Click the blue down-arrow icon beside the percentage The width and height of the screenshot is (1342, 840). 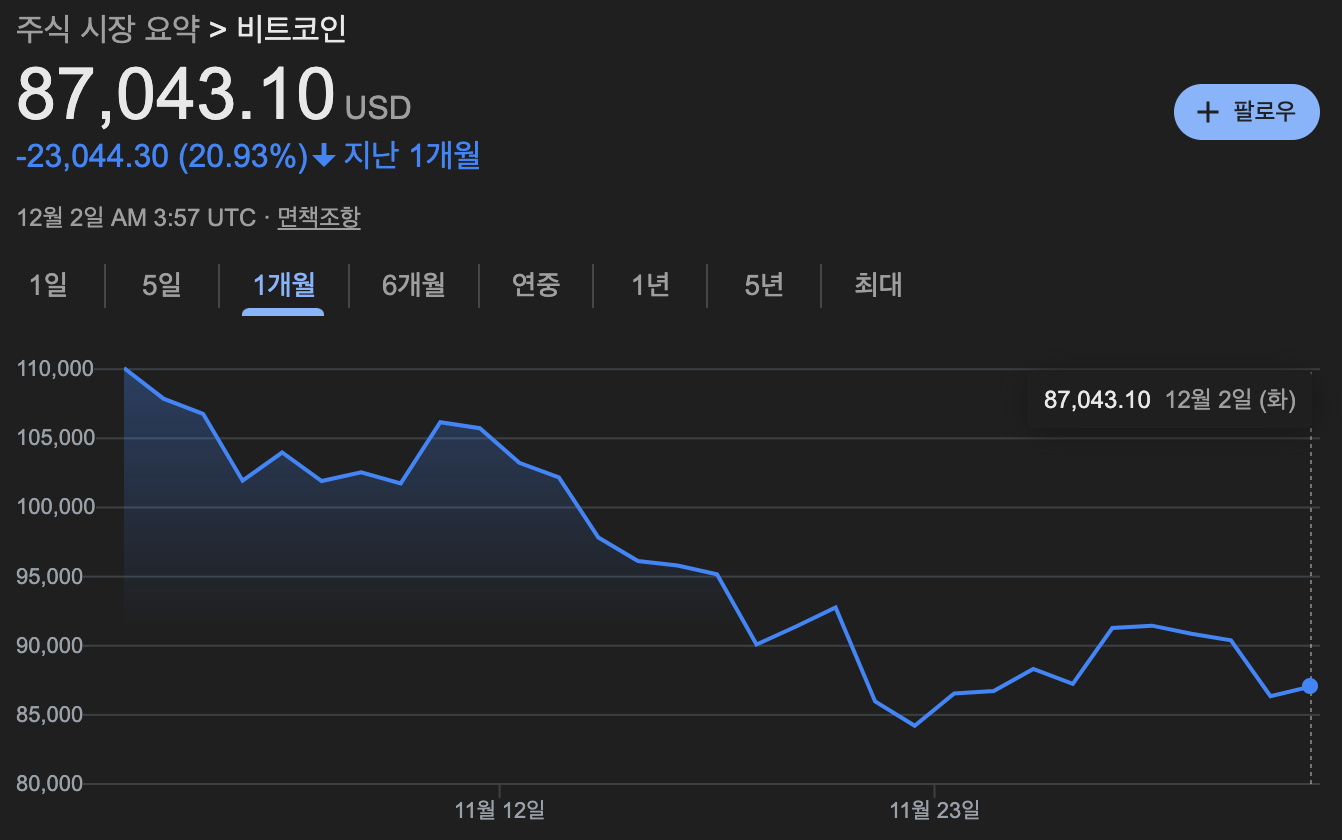pos(323,156)
